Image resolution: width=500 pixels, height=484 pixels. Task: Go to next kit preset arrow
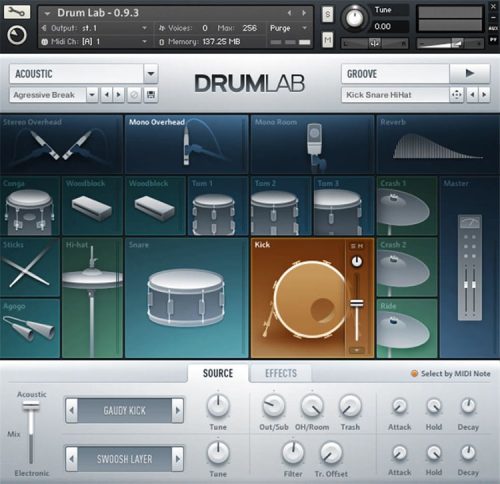(x=118, y=95)
